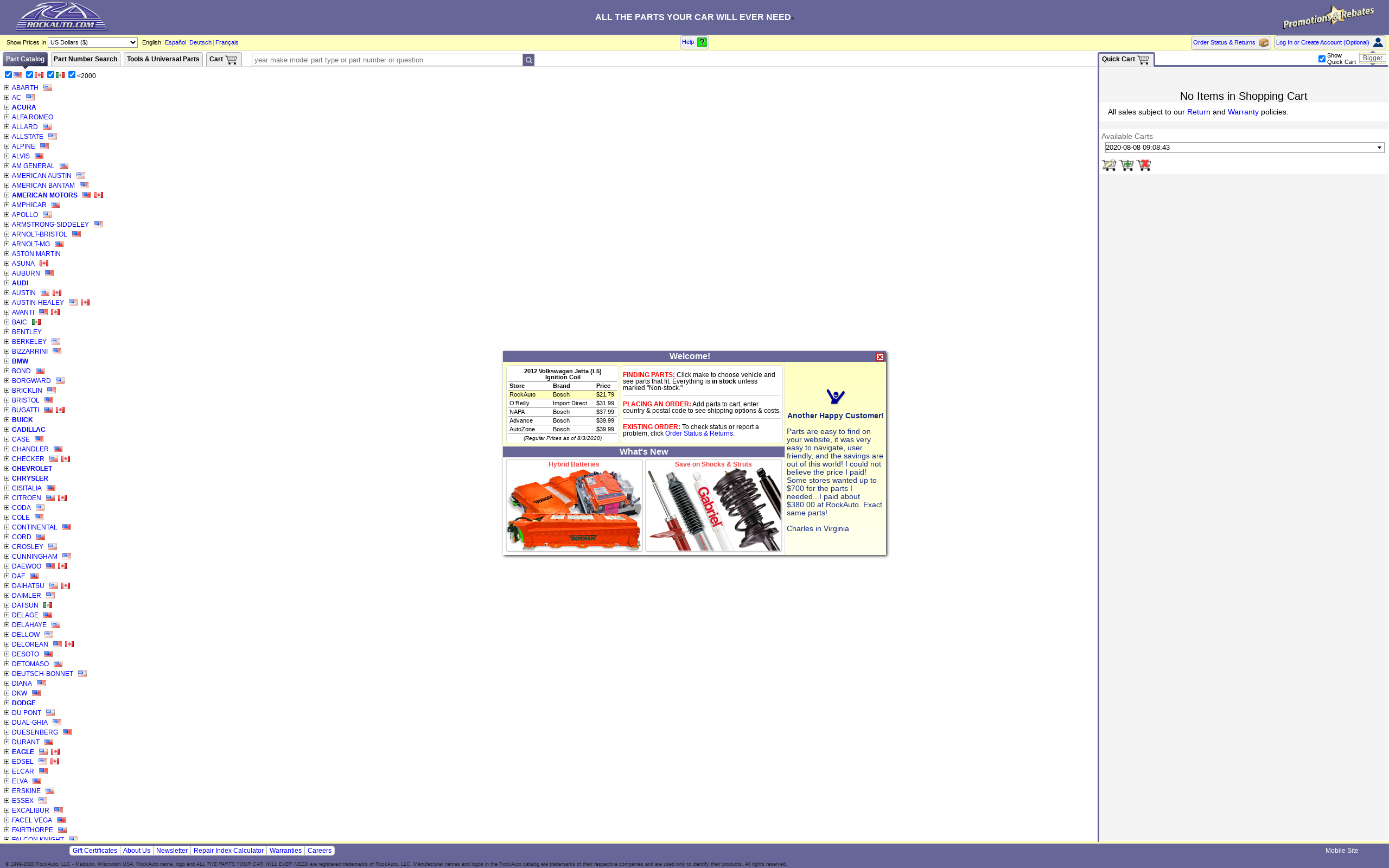Toggle the Canada market checkbox

click(x=29, y=75)
